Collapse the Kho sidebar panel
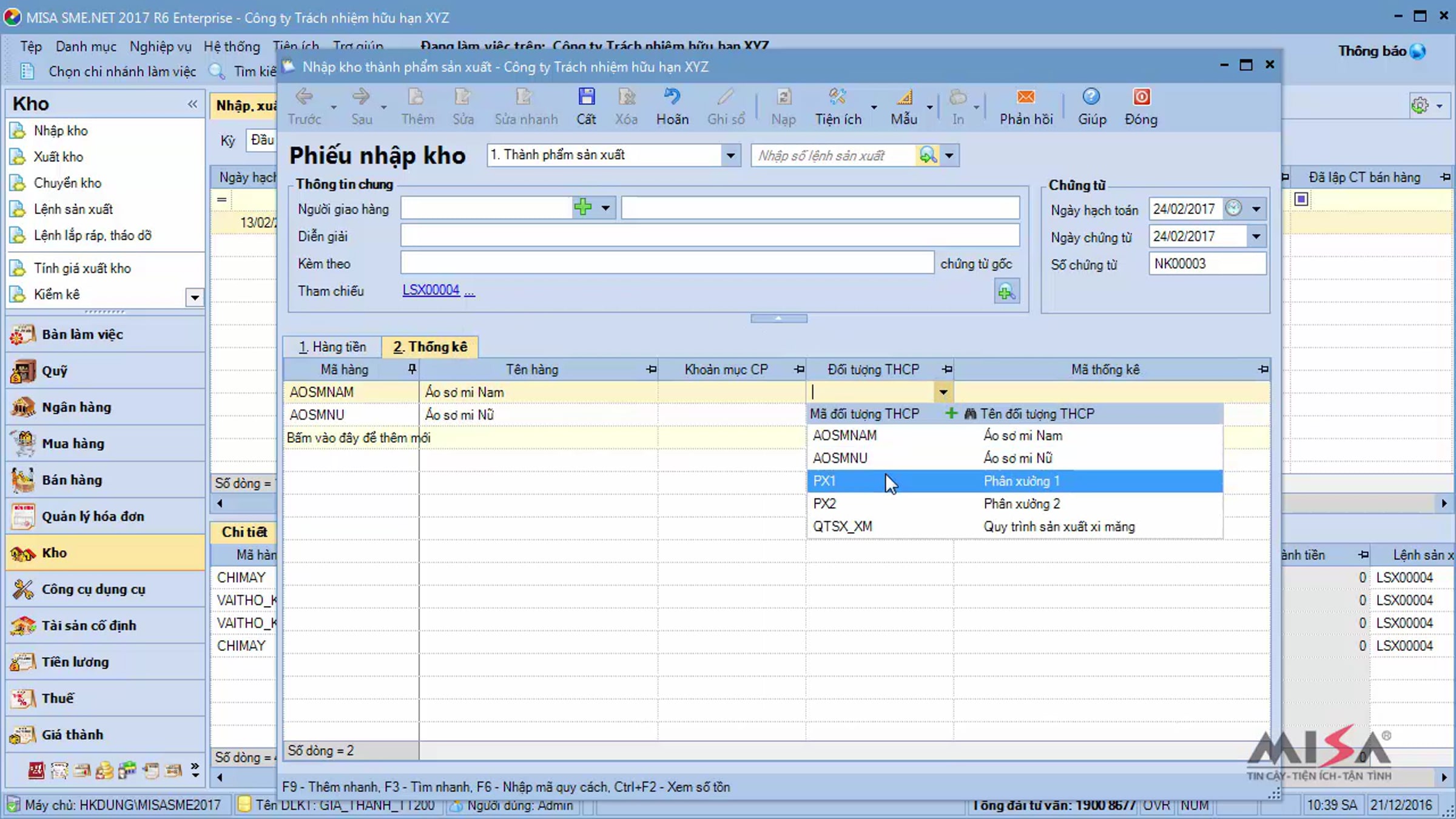This screenshot has height=819, width=1456. point(192,104)
